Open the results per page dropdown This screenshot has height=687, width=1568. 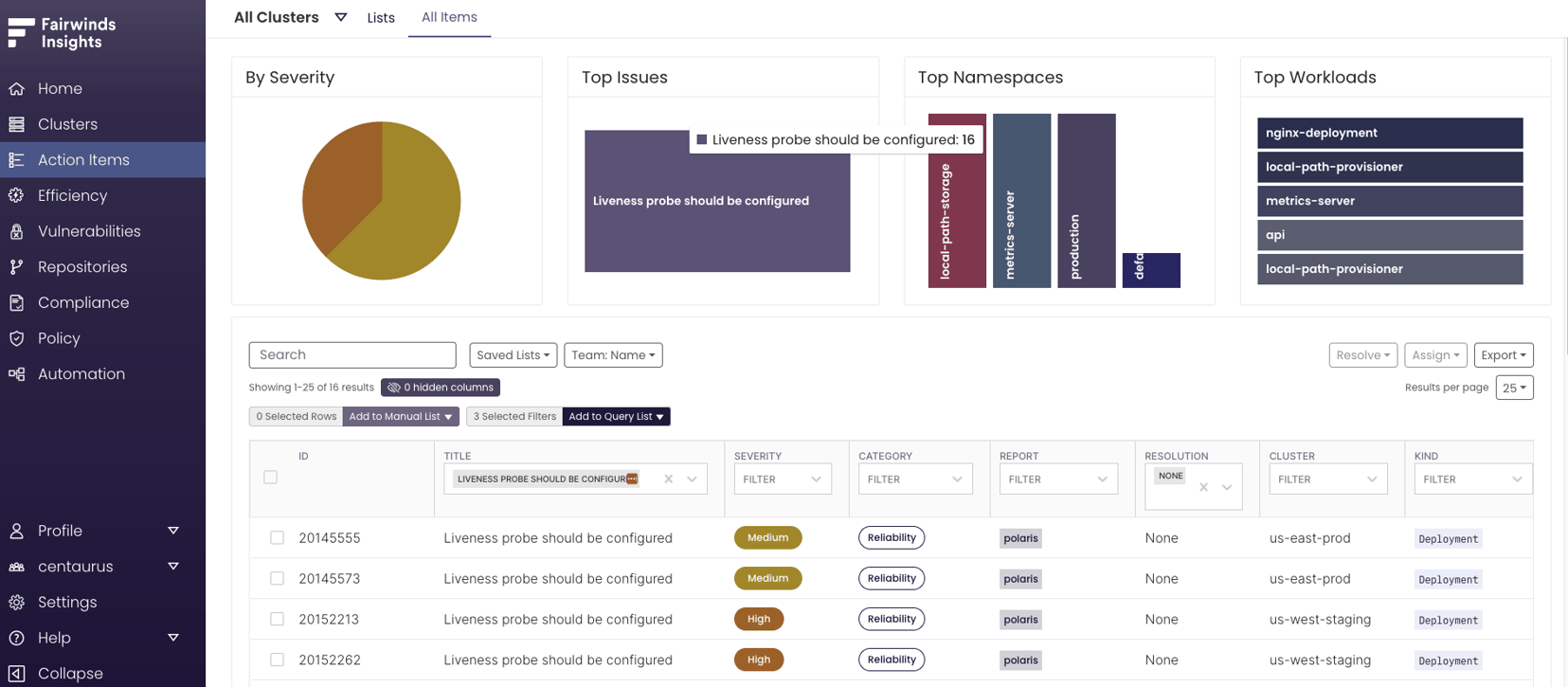[x=1514, y=388]
